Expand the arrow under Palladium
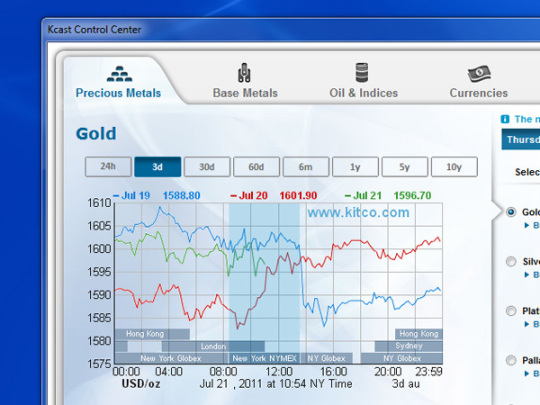 coord(526,374)
